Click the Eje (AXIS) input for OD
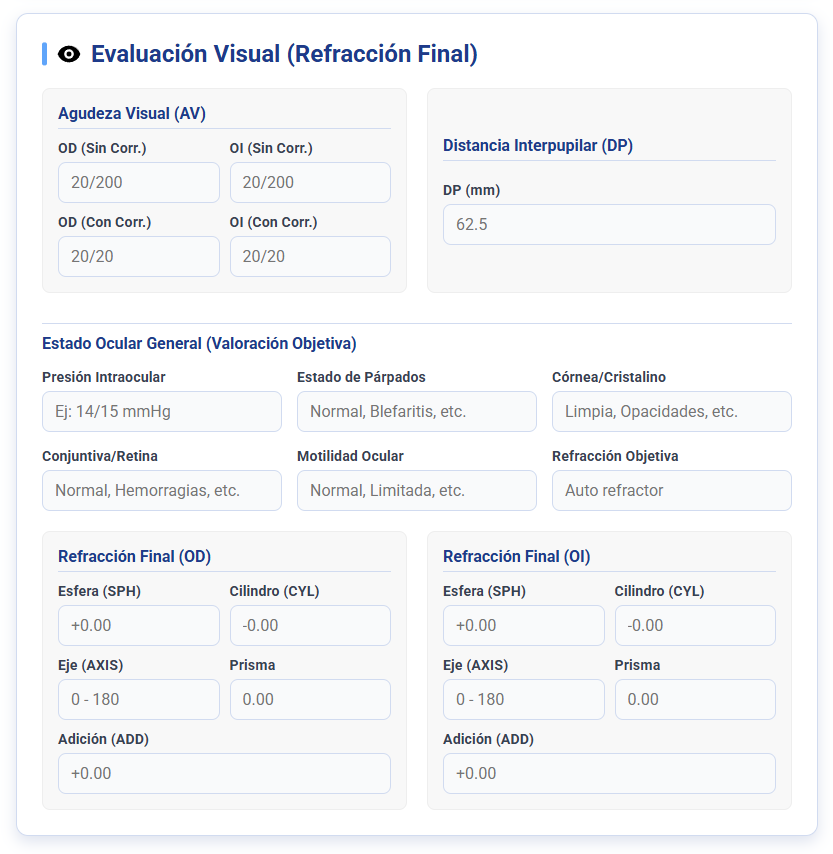Image resolution: width=833 pixels, height=854 pixels. coord(139,699)
